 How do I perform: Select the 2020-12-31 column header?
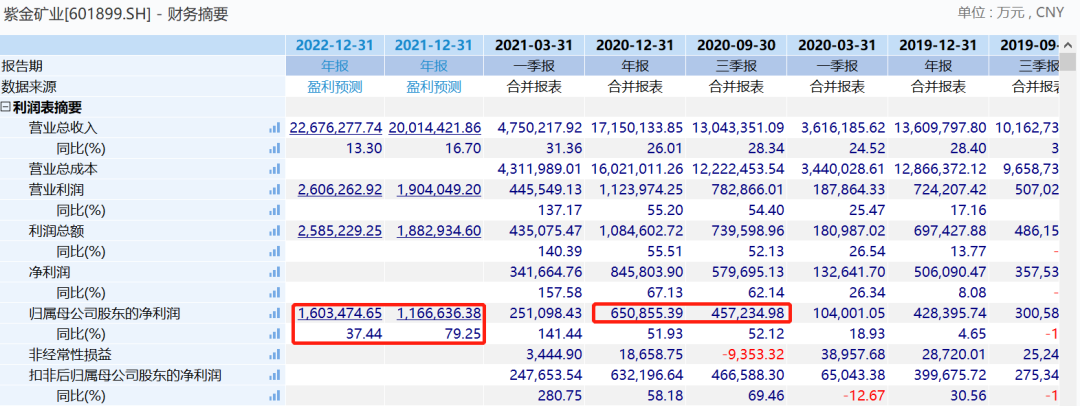635,45
